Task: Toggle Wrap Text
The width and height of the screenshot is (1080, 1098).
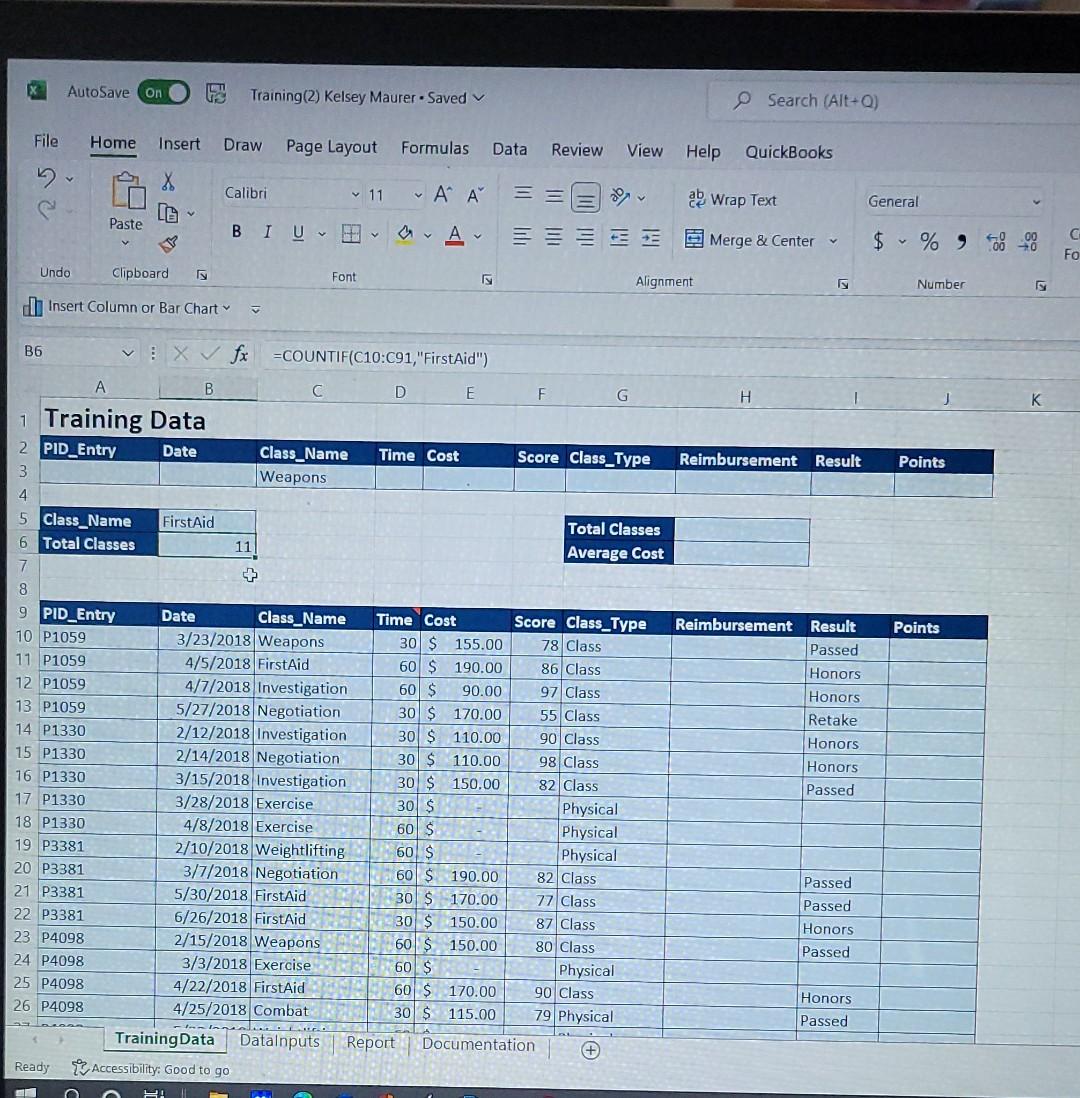Action: coord(733,200)
